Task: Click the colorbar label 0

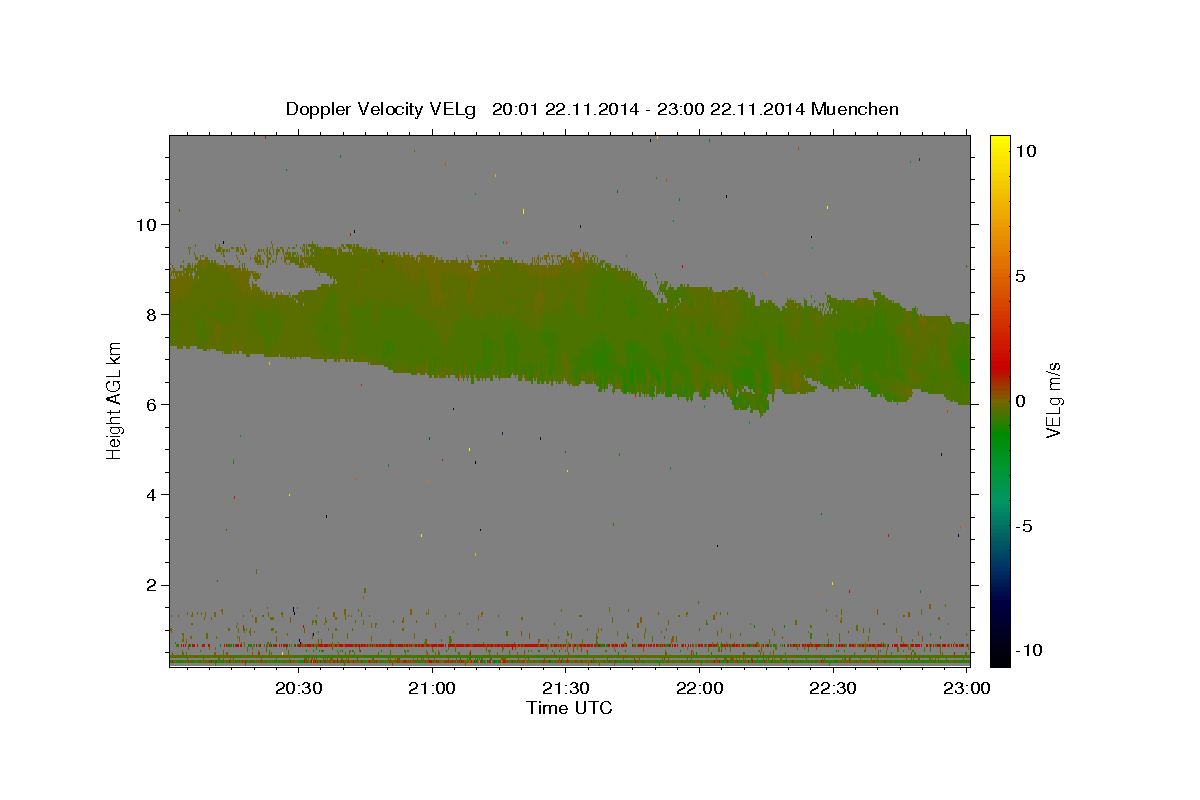Action: tap(1020, 401)
